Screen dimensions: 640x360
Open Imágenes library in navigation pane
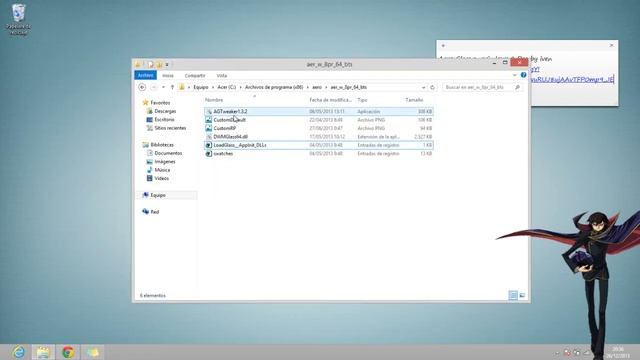click(x=165, y=162)
